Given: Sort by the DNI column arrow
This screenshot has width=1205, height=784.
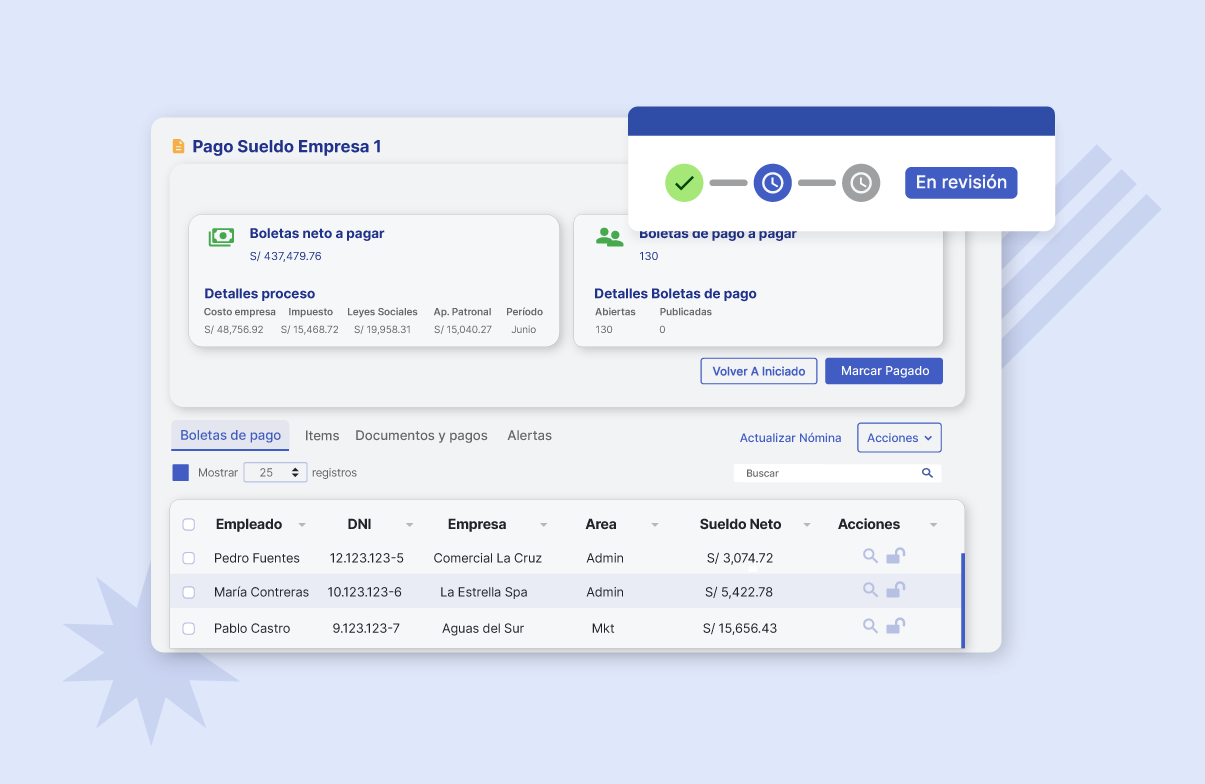Looking at the screenshot, I should (409, 525).
